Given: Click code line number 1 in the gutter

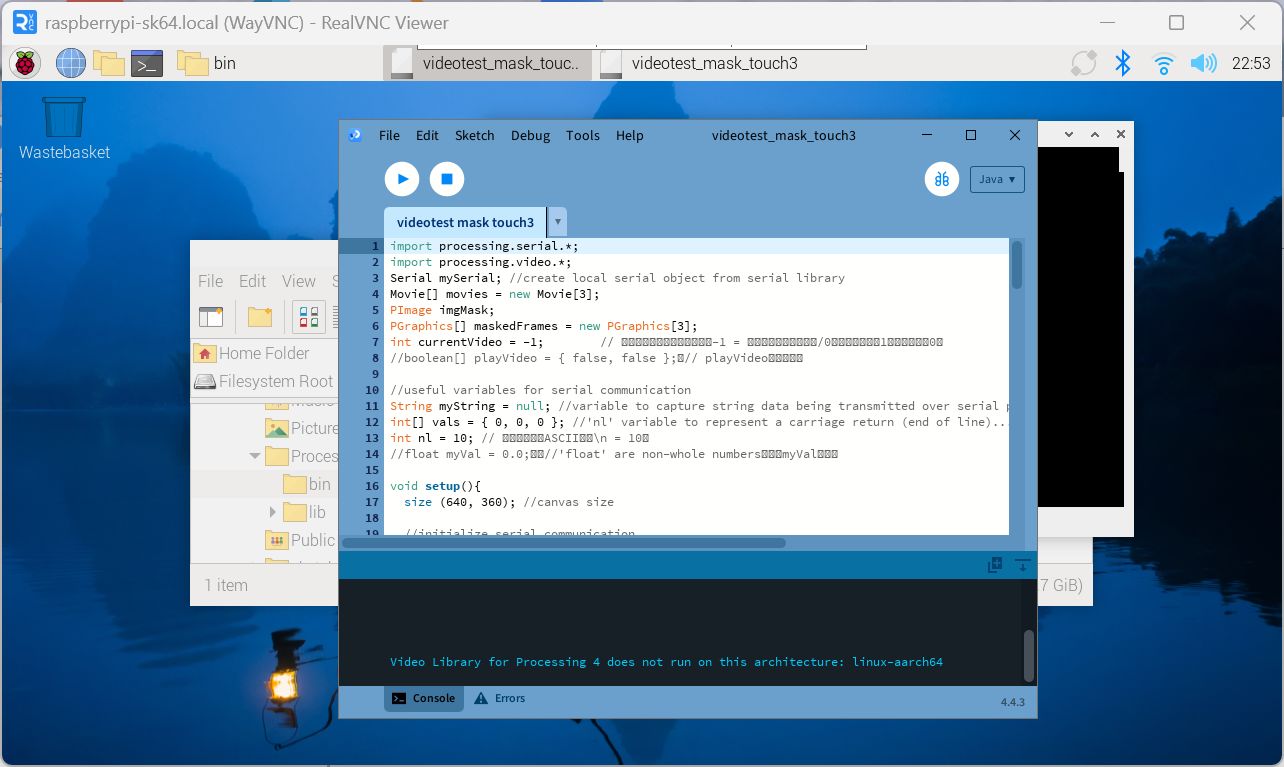Looking at the screenshot, I should tap(375, 246).
